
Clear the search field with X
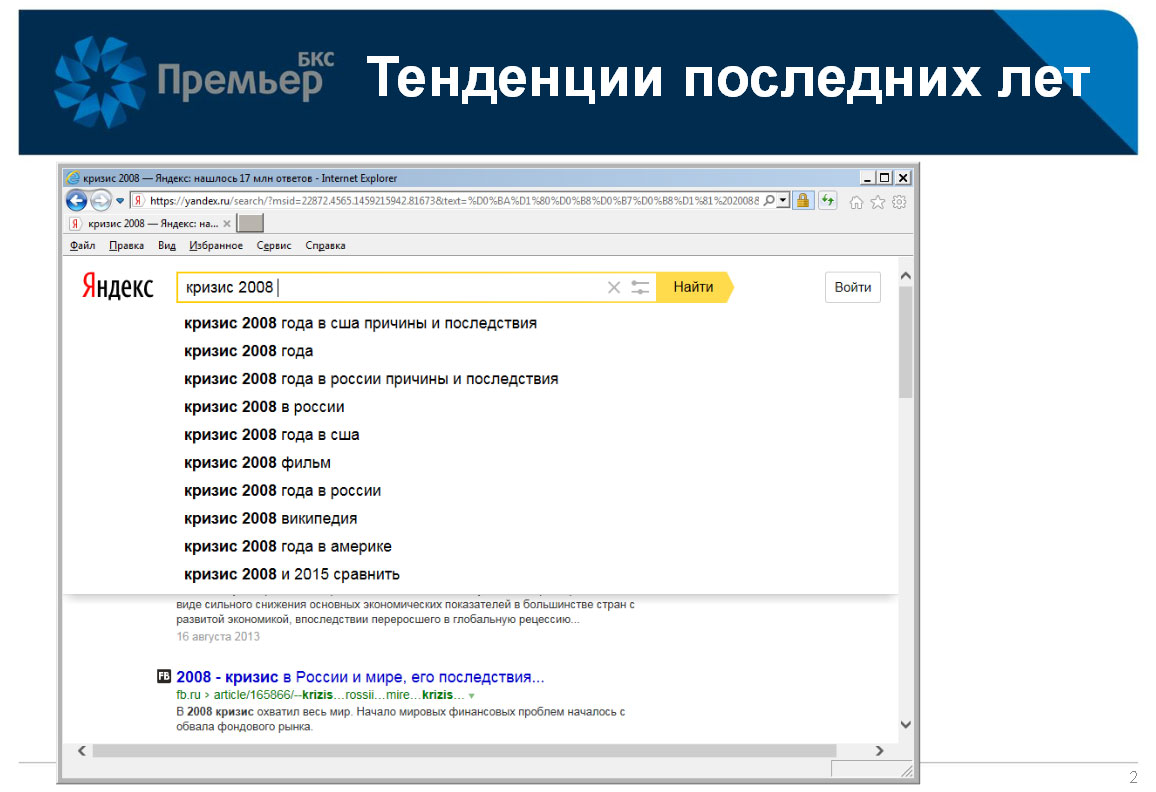tap(614, 288)
